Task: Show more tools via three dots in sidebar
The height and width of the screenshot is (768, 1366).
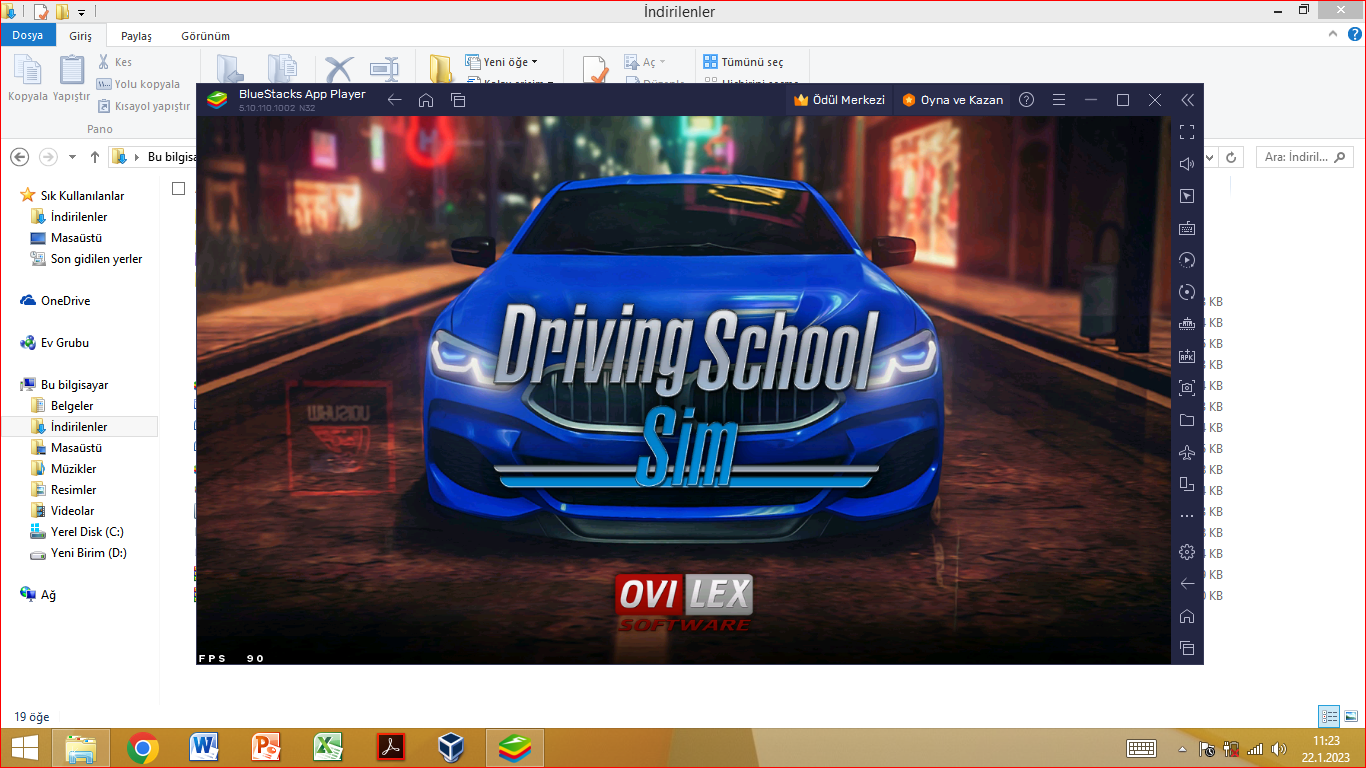Action: click(1187, 516)
